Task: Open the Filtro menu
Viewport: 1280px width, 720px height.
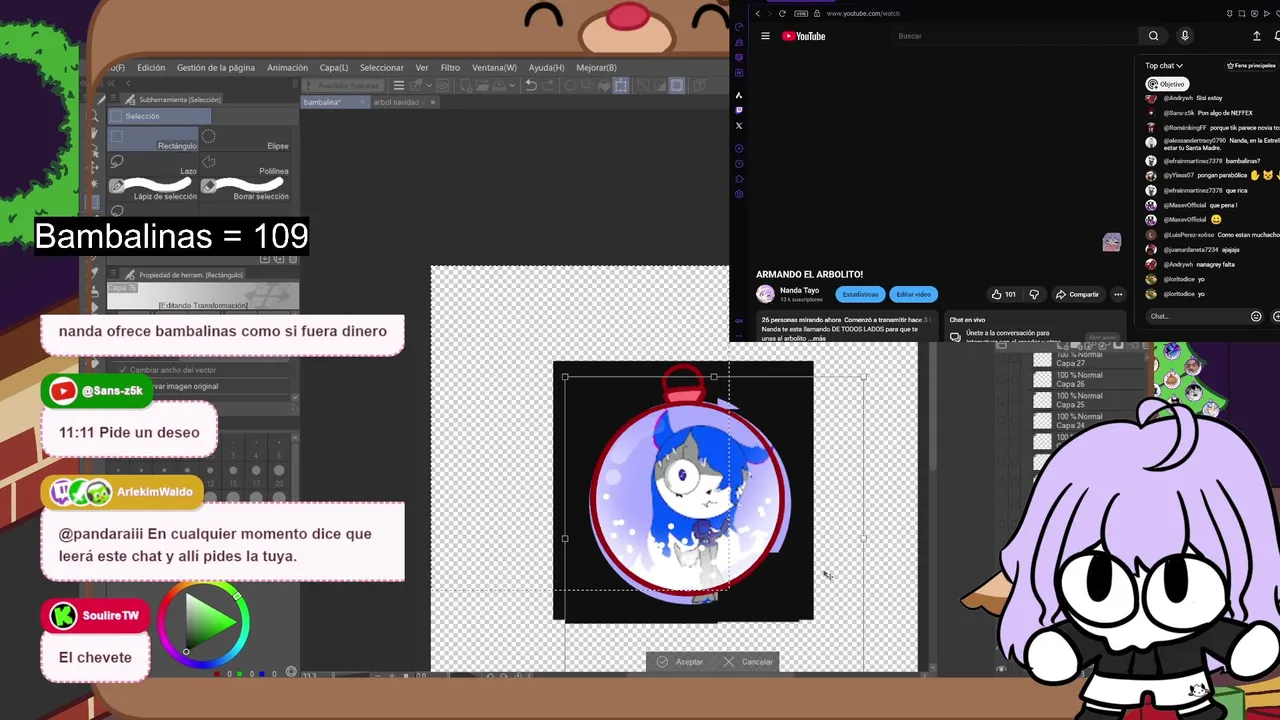Action: pos(450,68)
